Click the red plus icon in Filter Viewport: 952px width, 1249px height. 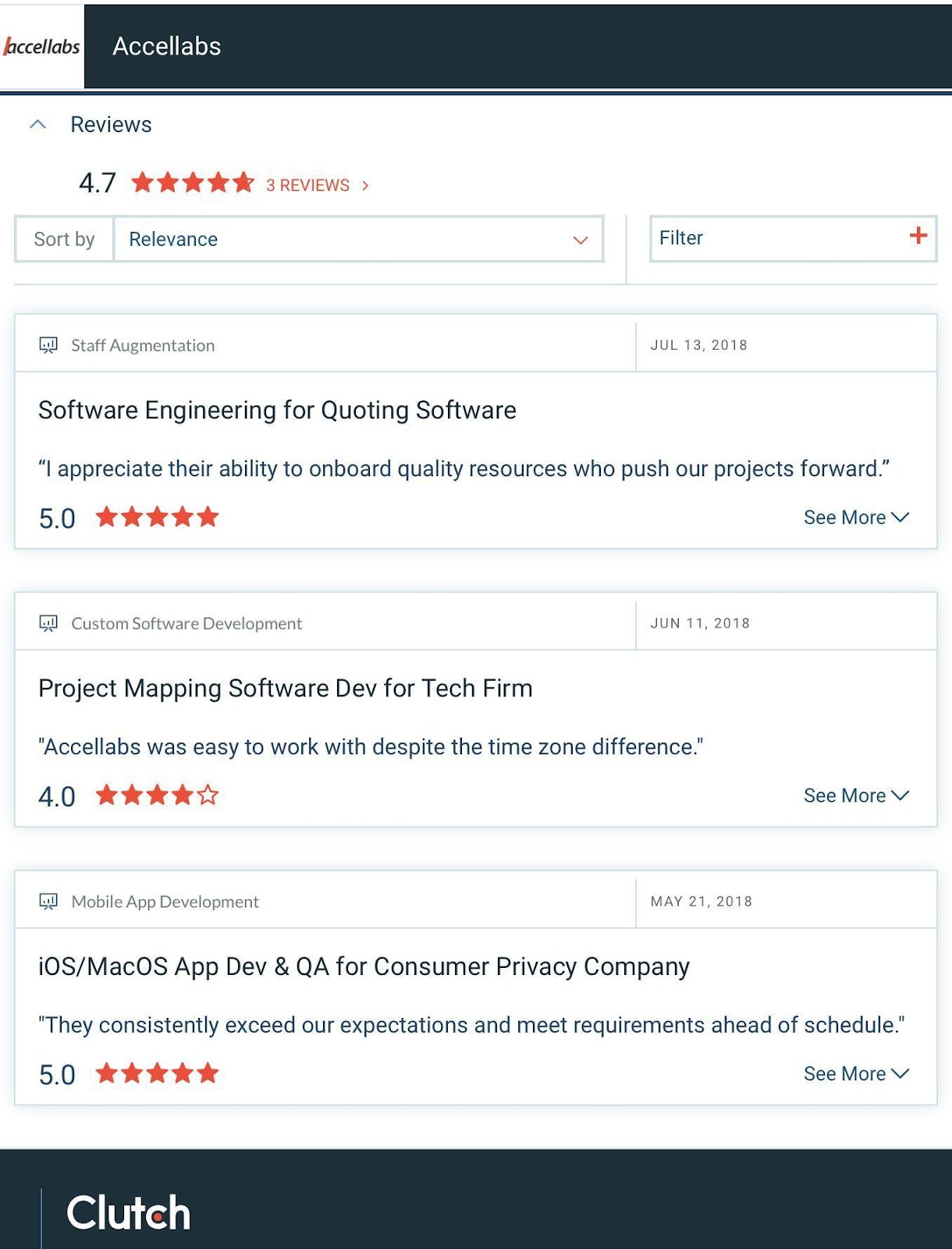click(x=918, y=235)
